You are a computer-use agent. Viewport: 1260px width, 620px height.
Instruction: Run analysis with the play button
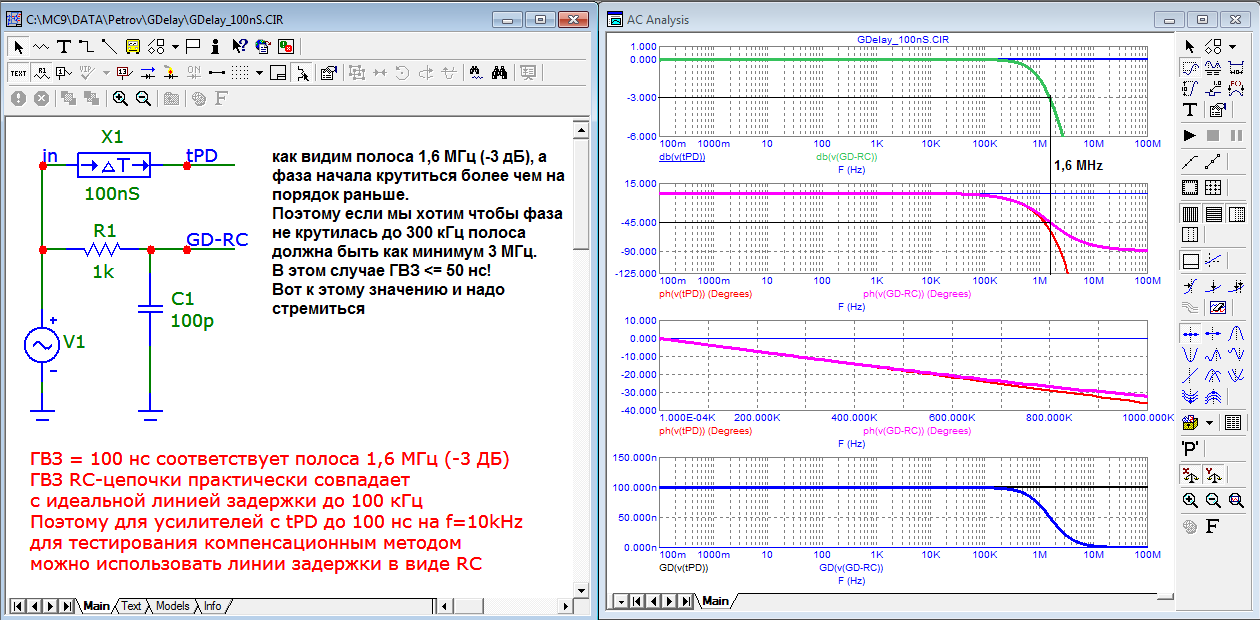click(1189, 135)
